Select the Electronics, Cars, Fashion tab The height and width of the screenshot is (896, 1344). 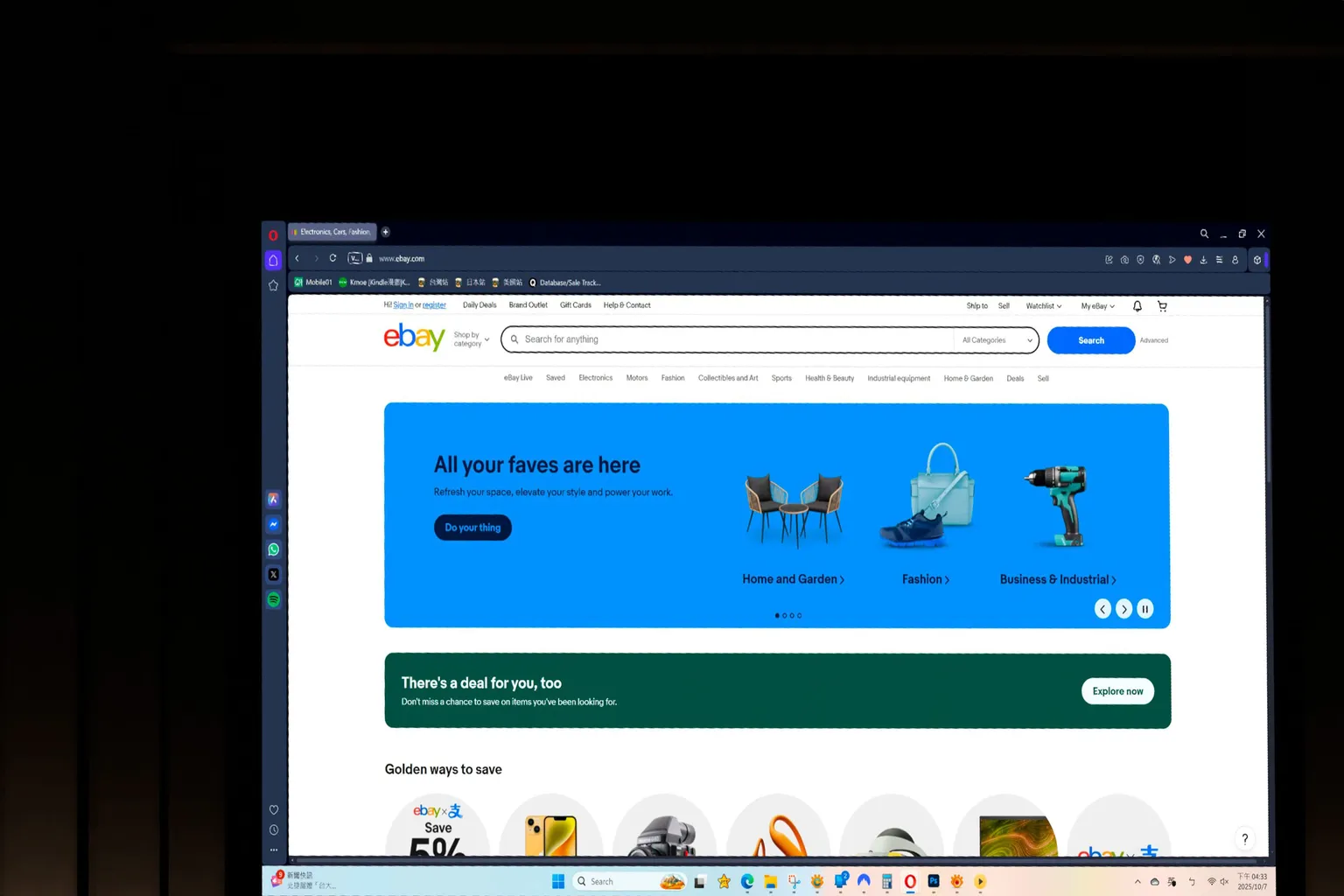click(332, 232)
